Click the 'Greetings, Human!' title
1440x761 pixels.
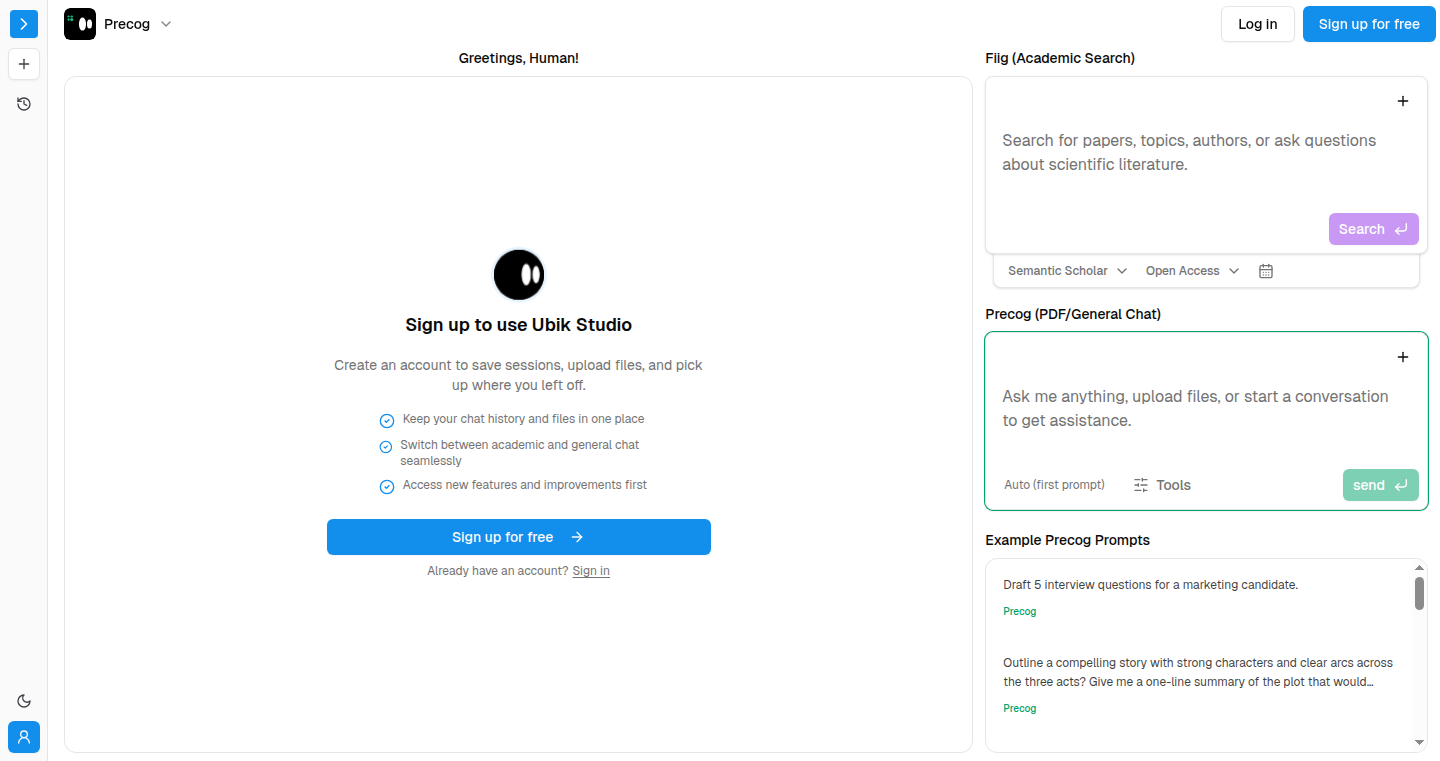(x=519, y=58)
